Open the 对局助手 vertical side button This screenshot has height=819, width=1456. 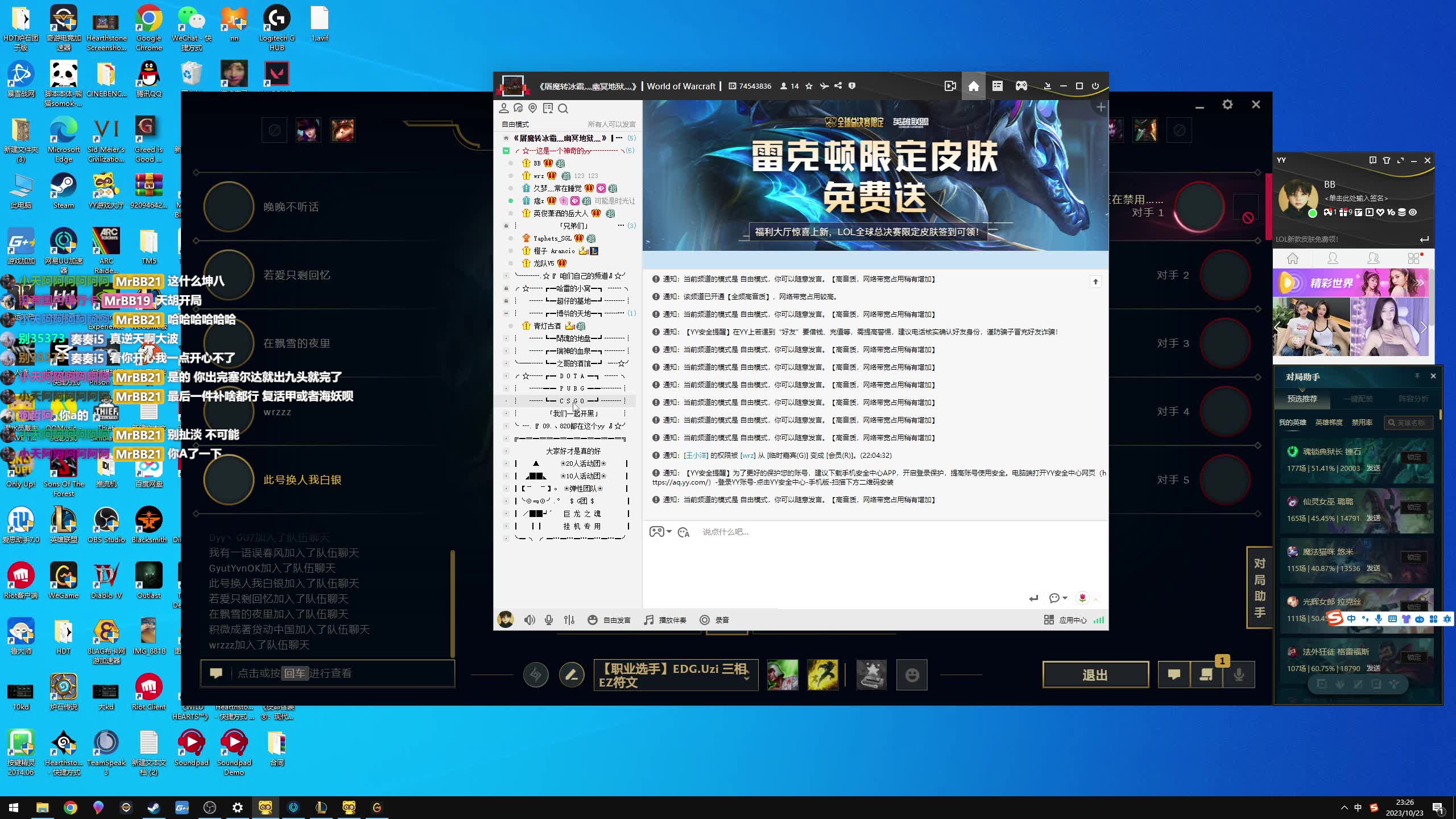[1259, 588]
